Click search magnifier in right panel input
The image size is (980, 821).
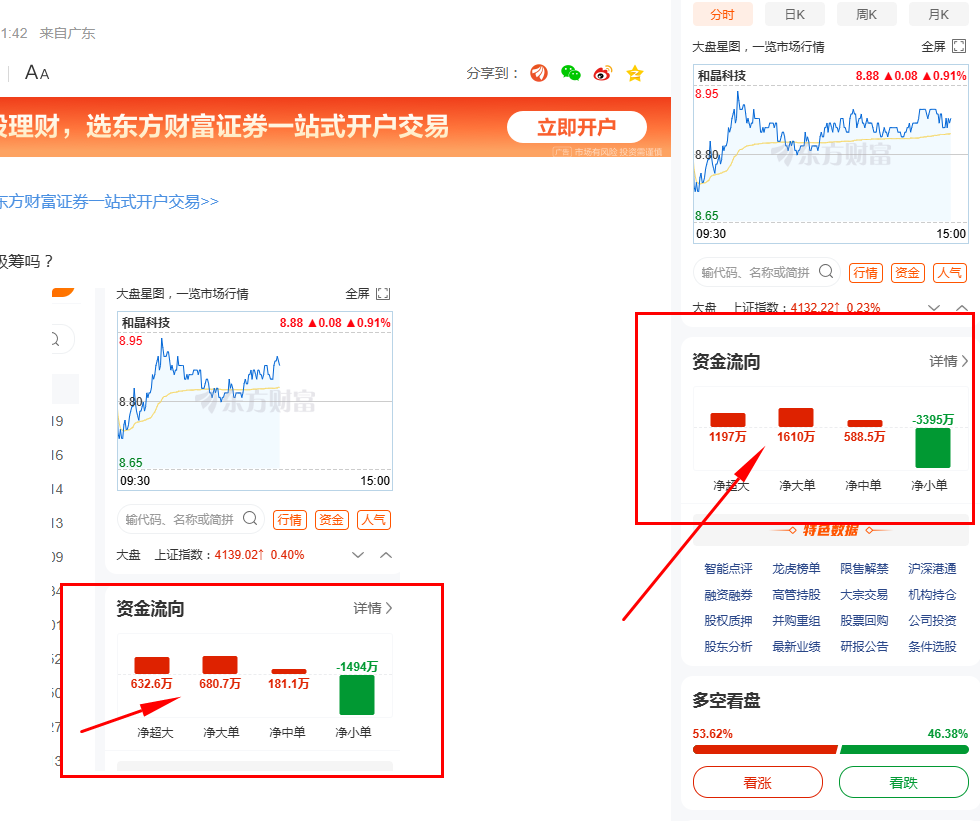click(x=826, y=271)
